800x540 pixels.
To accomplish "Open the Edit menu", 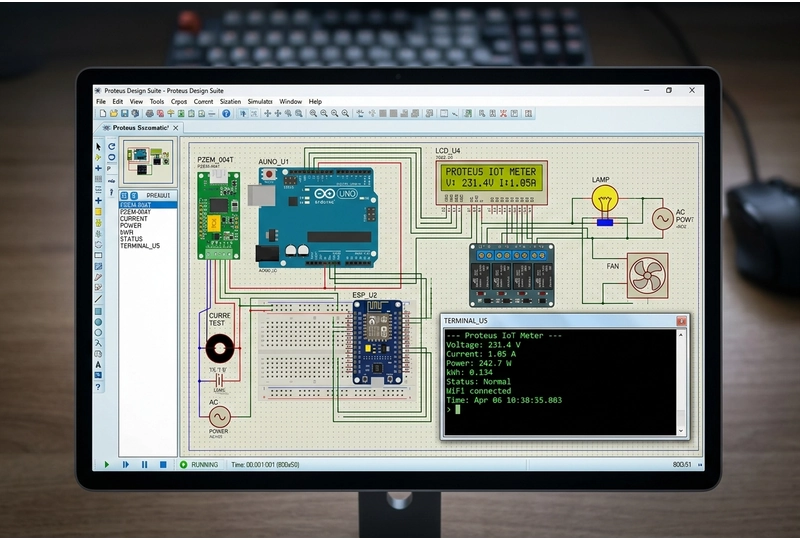I will [118, 102].
